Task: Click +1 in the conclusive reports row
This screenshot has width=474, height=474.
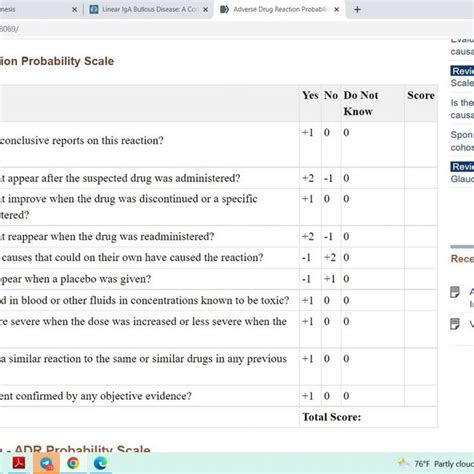Action: click(x=308, y=132)
